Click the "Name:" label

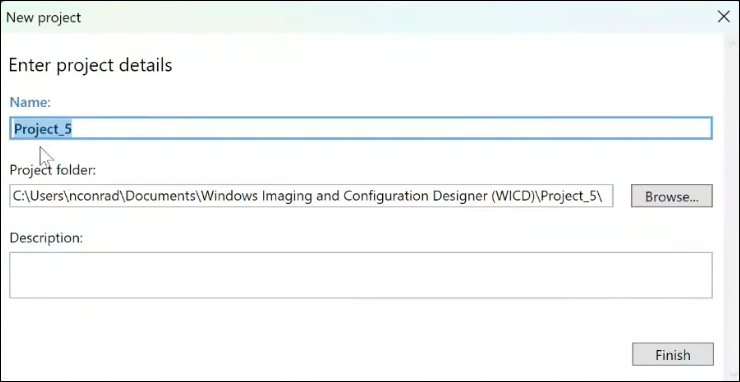30,102
